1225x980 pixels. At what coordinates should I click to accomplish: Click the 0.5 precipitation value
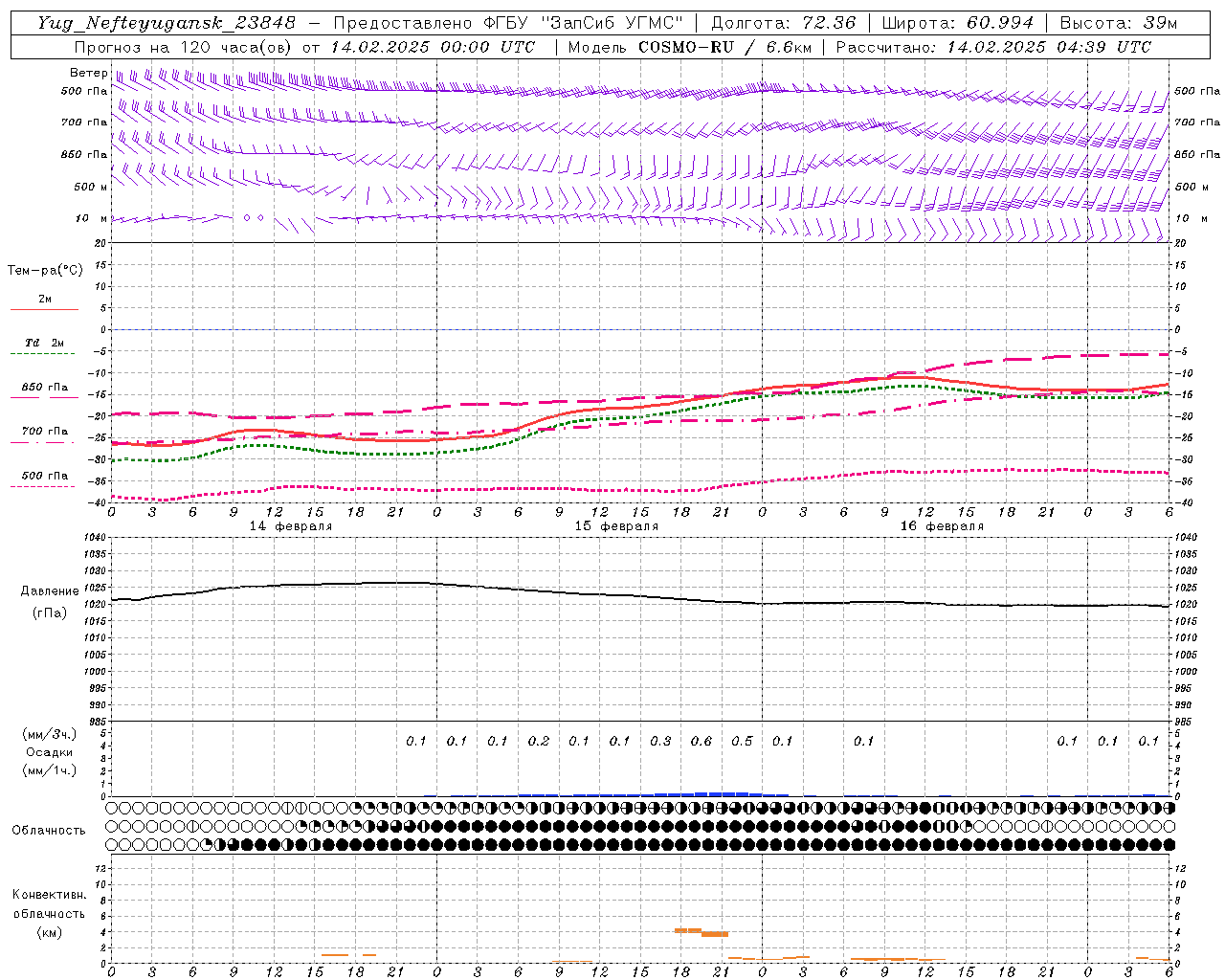742,741
